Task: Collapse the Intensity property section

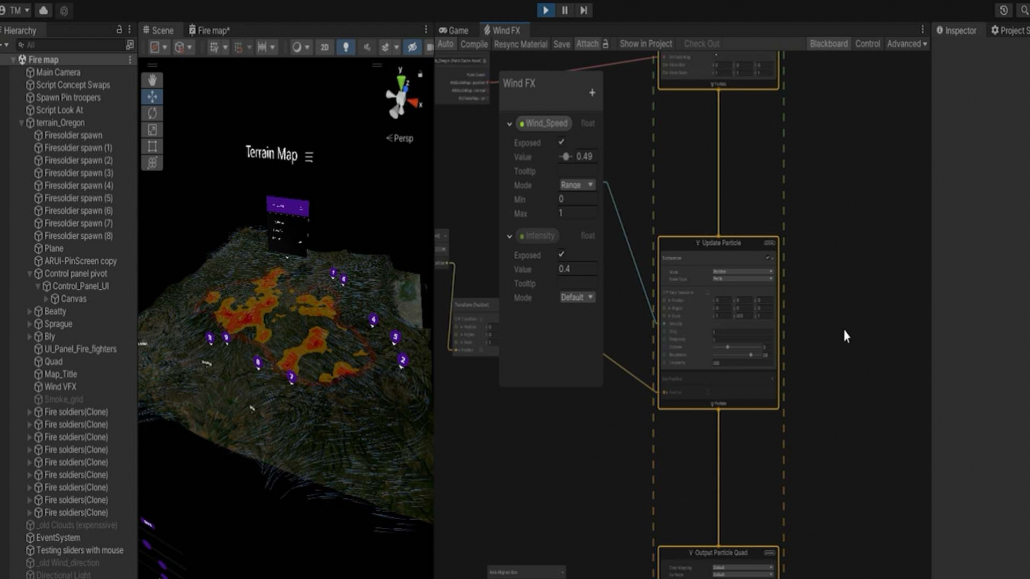Action: [509, 236]
